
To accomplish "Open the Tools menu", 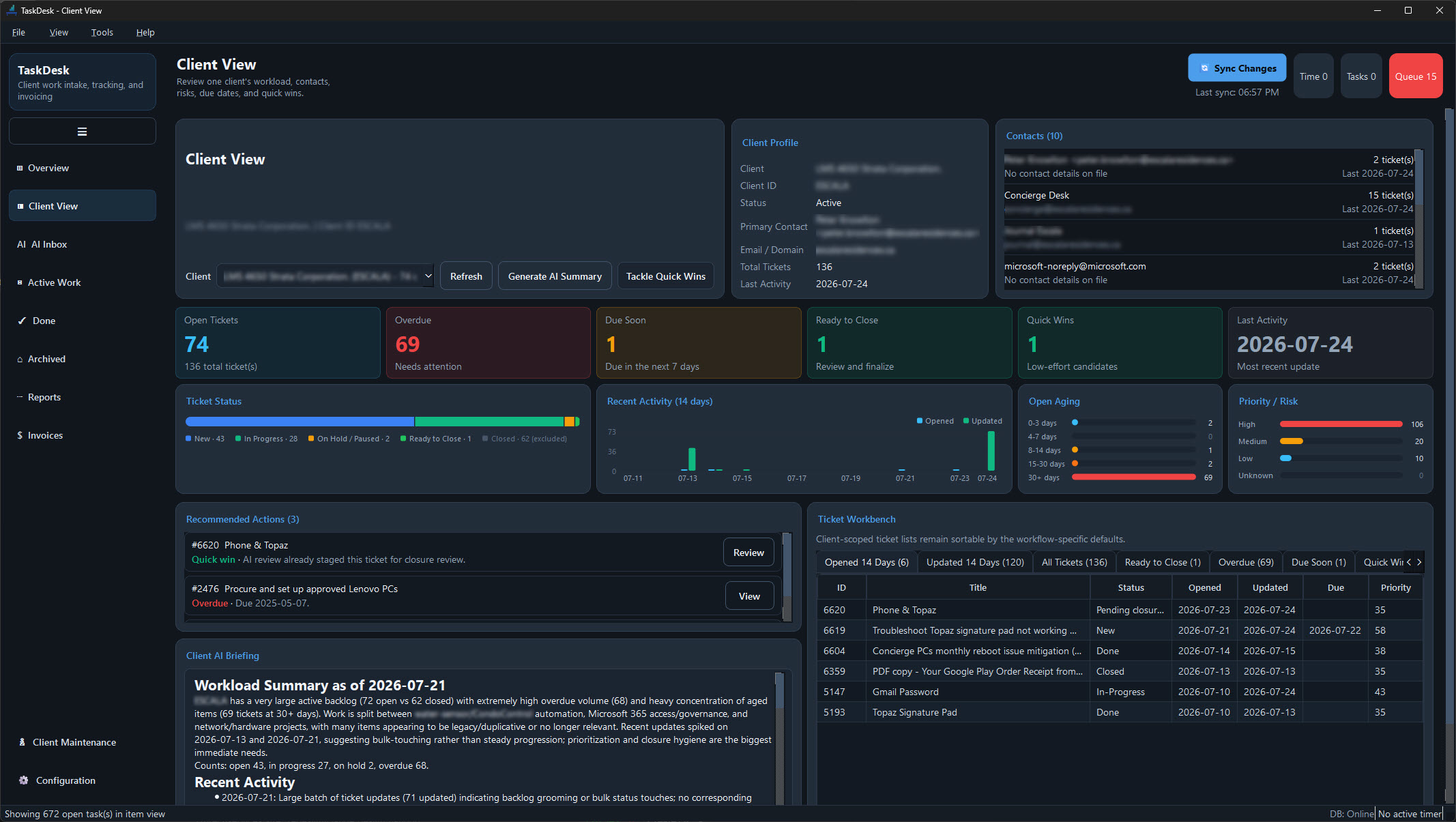I will pyautogui.click(x=102, y=33).
